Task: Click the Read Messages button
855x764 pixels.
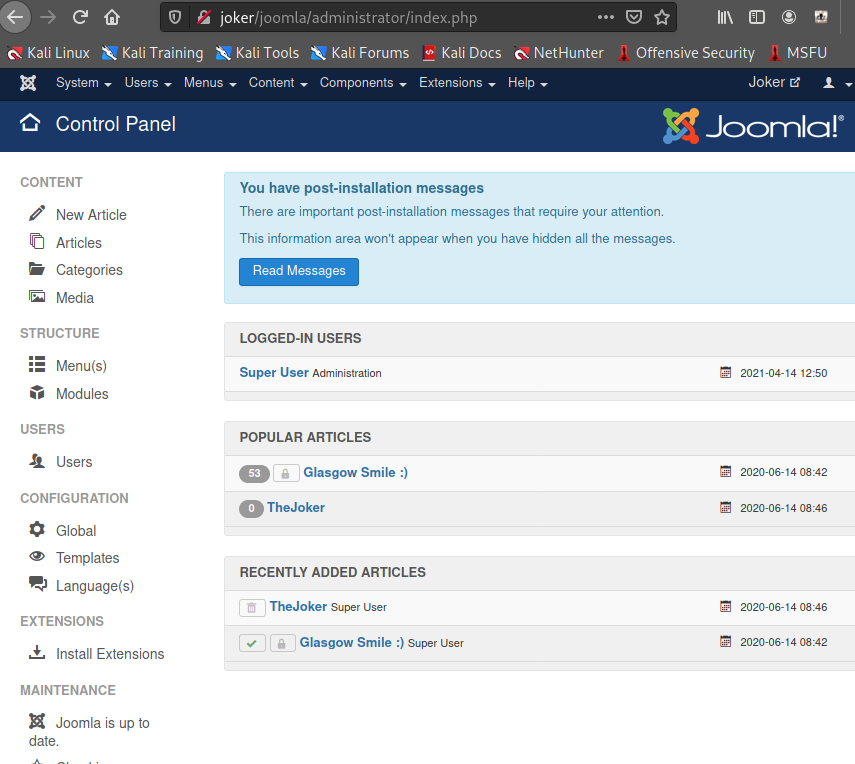Action: click(299, 272)
